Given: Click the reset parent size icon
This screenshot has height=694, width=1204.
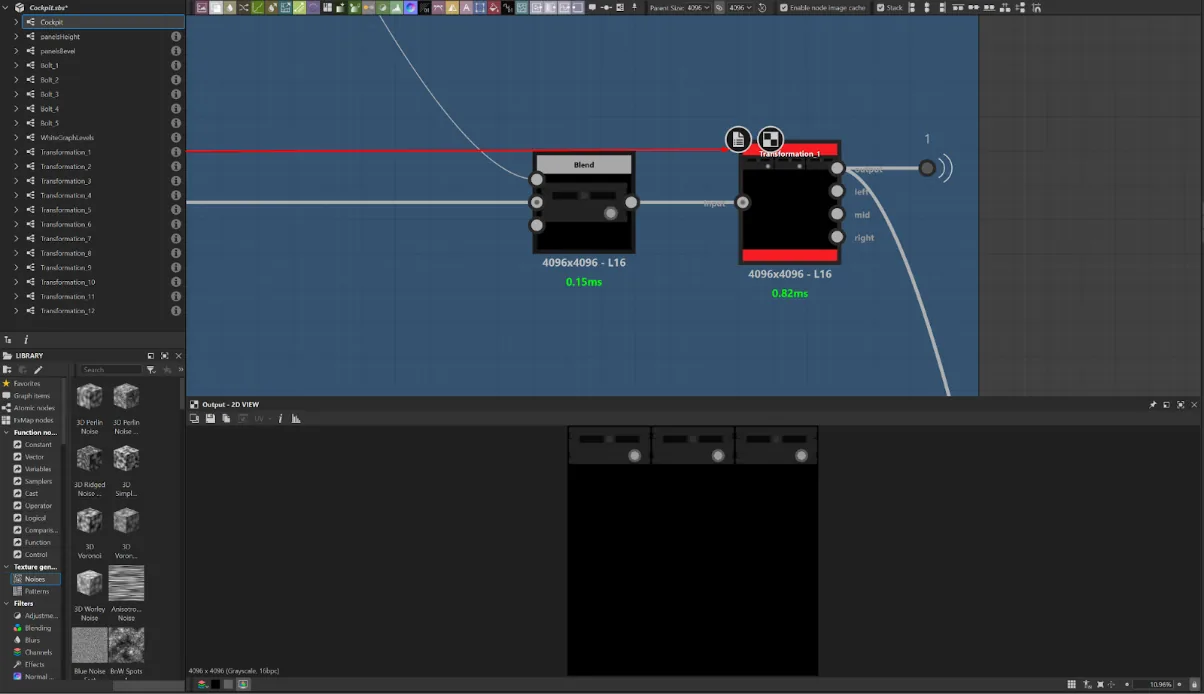Looking at the screenshot, I should (762, 7).
